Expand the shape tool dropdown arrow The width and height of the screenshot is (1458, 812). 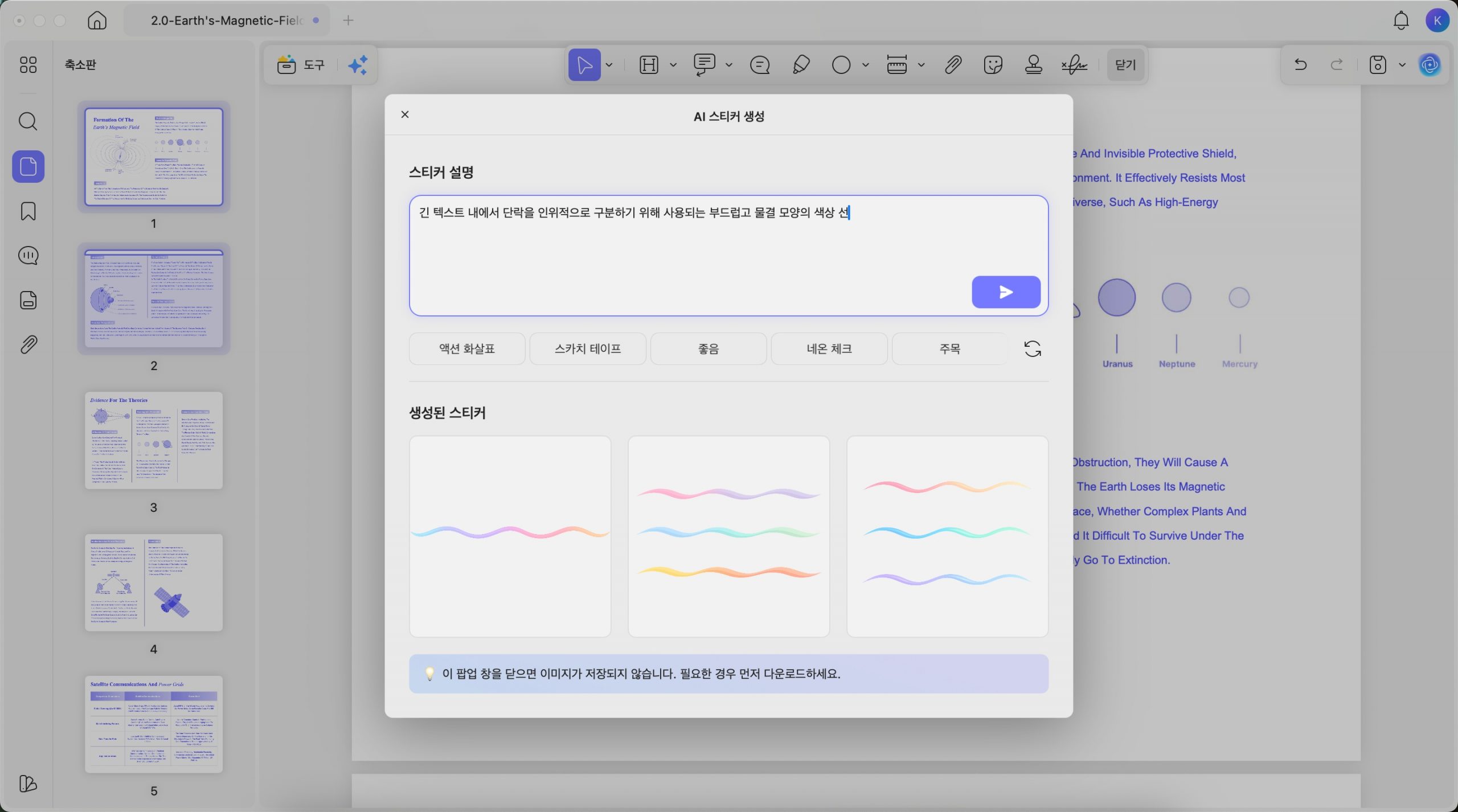click(866, 65)
